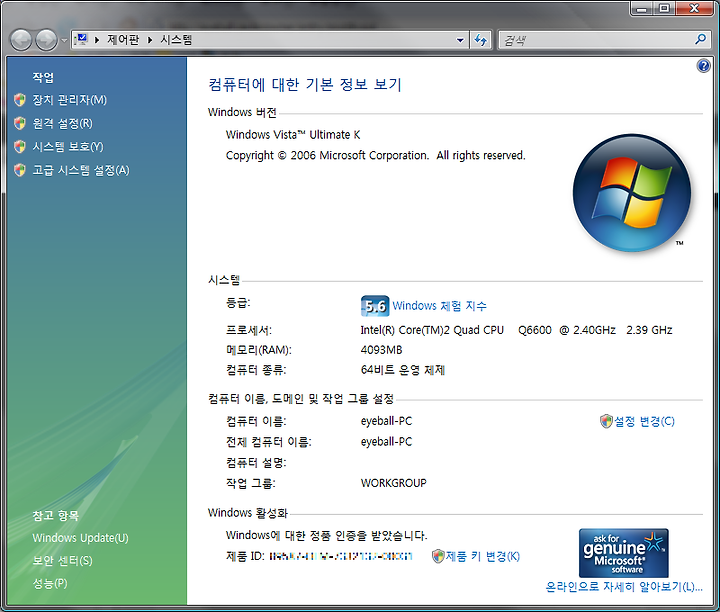Click the Windows에 대한 정품 인증을 받았습니다 text

326,535
